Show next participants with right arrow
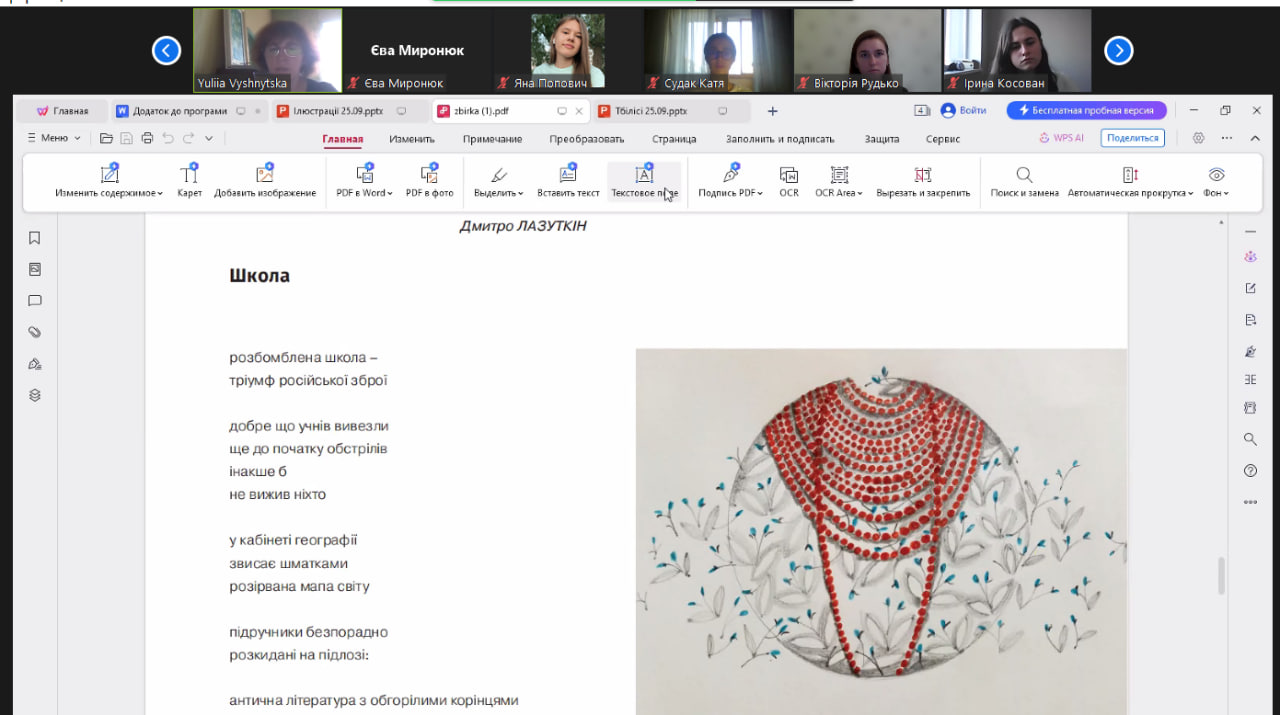1280x715 pixels. click(x=1118, y=50)
